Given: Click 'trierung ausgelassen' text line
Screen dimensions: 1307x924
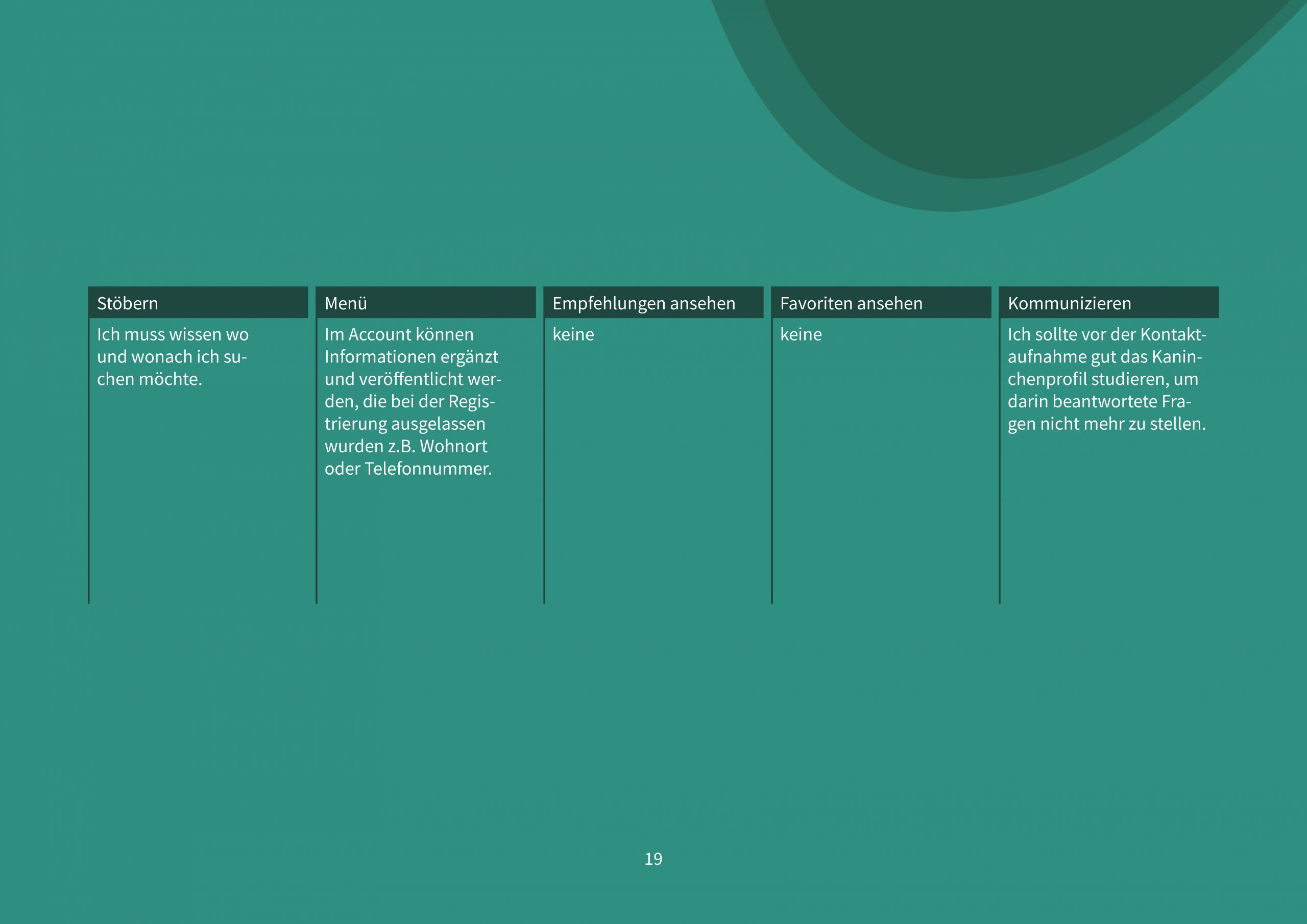Looking at the screenshot, I should point(405,424).
